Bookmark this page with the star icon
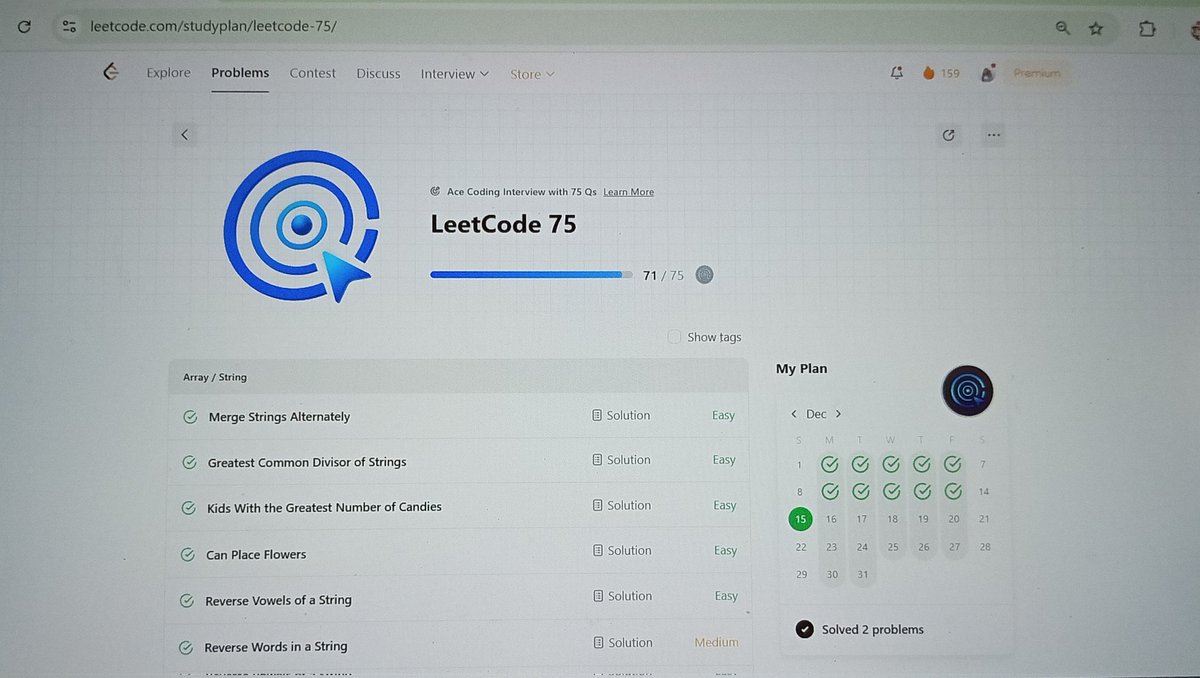 pyautogui.click(x=1096, y=28)
